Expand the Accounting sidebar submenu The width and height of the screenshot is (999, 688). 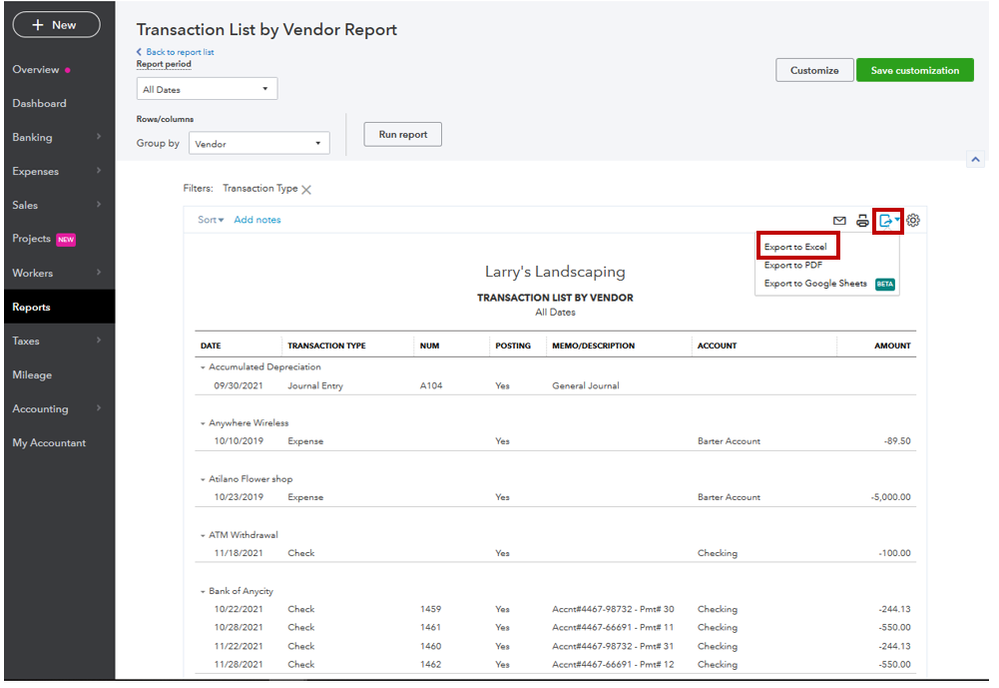pyautogui.click(x=99, y=408)
